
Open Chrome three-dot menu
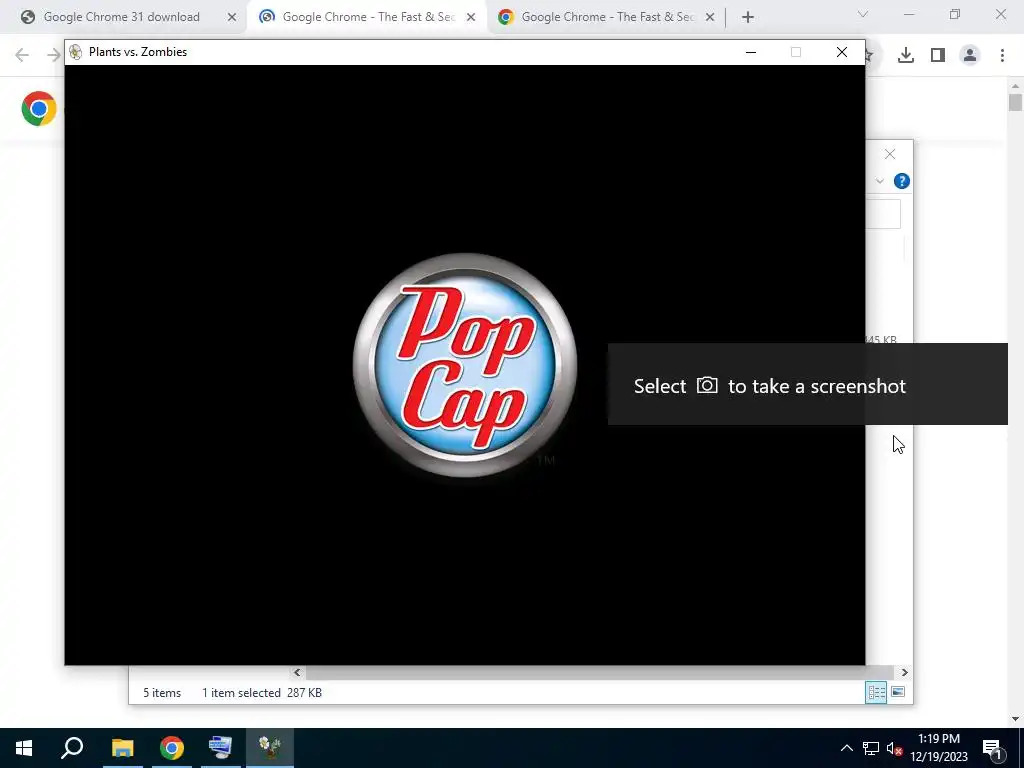pyautogui.click(x=1002, y=55)
